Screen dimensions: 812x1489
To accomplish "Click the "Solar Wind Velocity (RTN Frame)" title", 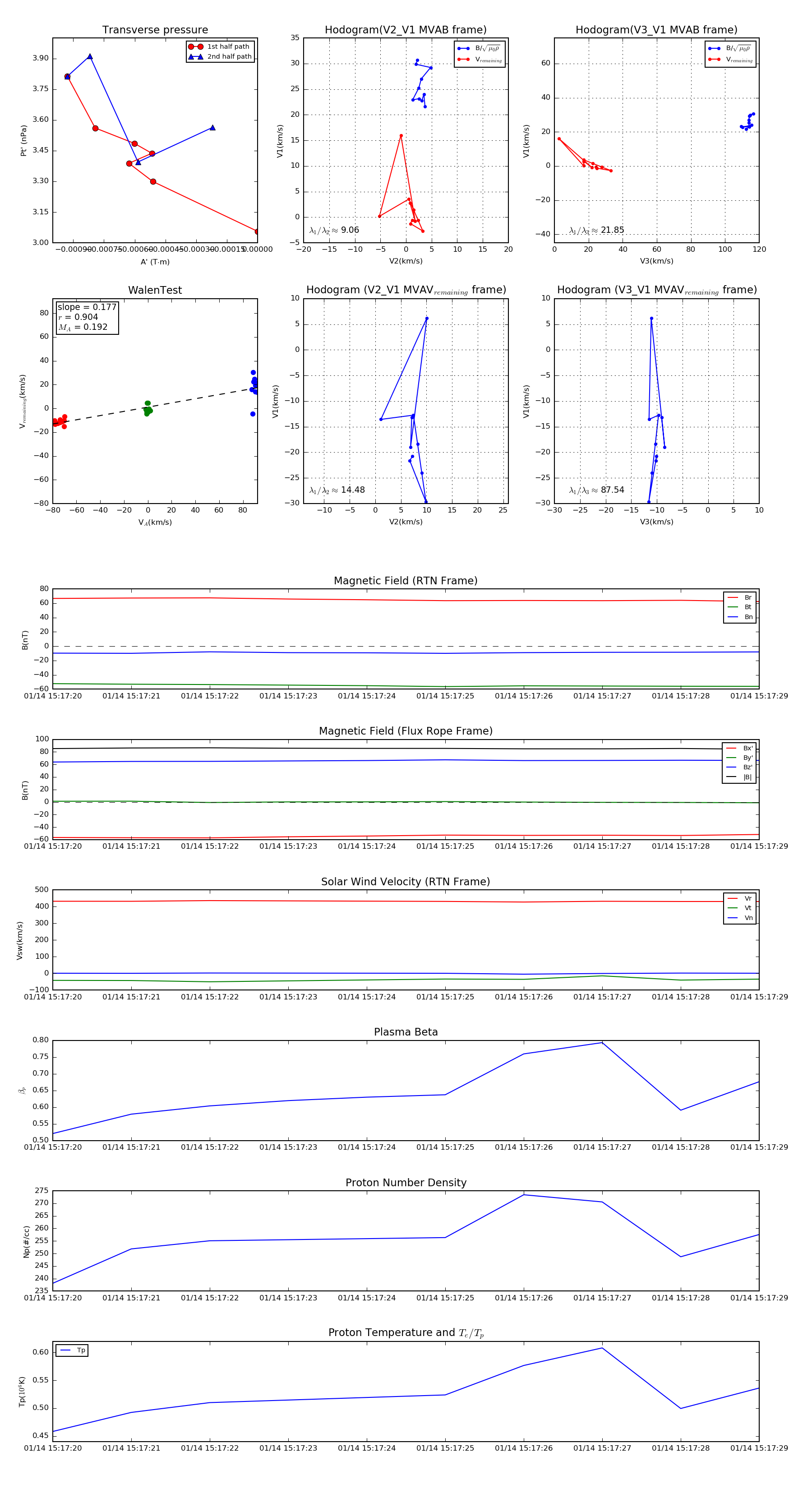I will click(x=406, y=882).
